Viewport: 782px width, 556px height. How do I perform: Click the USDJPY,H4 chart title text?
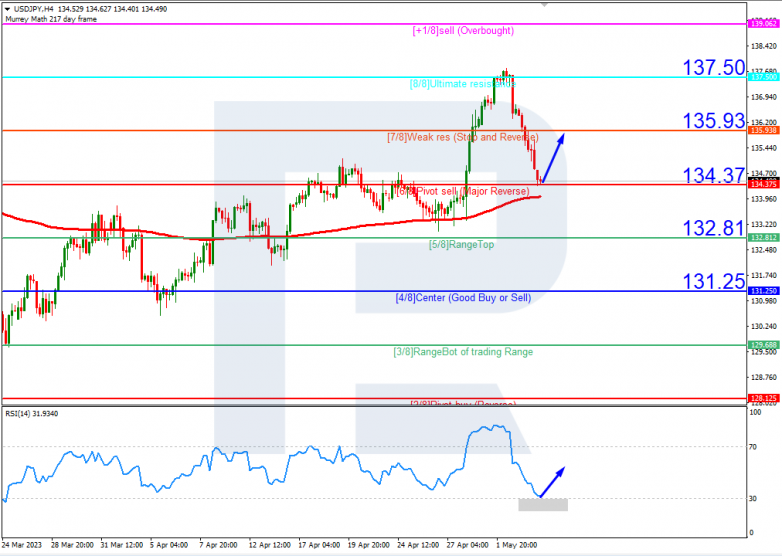click(x=33, y=9)
